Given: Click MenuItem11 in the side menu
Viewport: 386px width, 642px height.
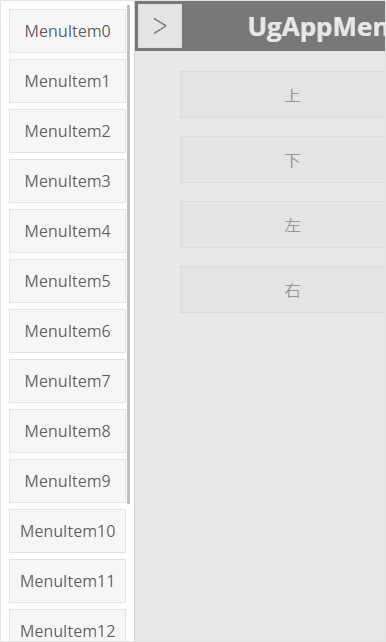Looking at the screenshot, I should tap(68, 581).
